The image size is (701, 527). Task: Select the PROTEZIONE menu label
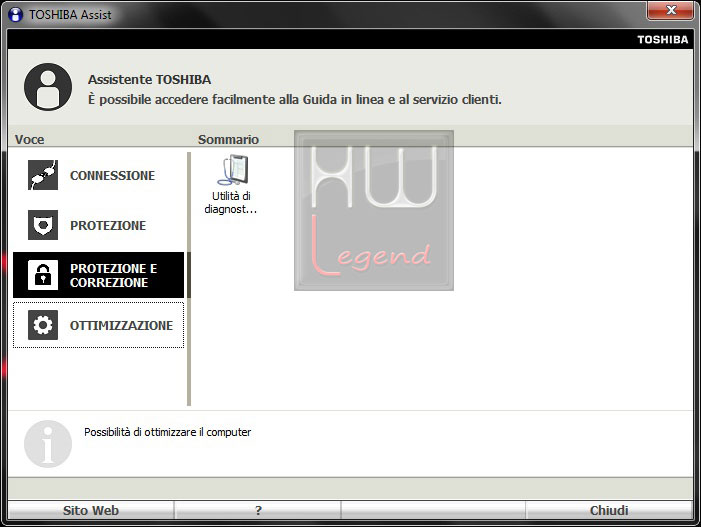coord(108,225)
